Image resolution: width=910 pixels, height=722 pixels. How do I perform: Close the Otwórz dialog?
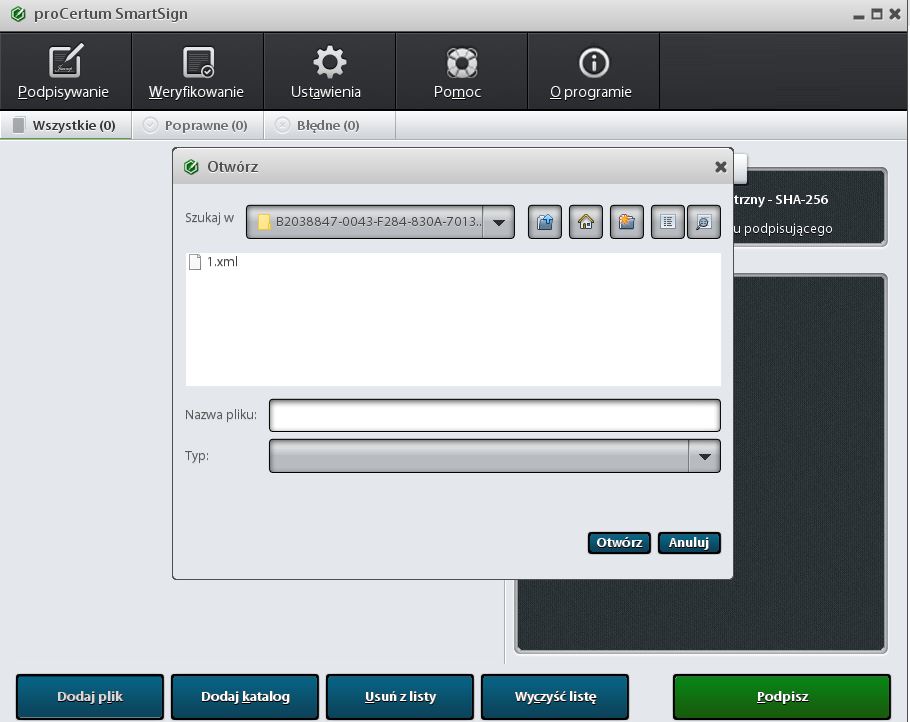(x=721, y=167)
